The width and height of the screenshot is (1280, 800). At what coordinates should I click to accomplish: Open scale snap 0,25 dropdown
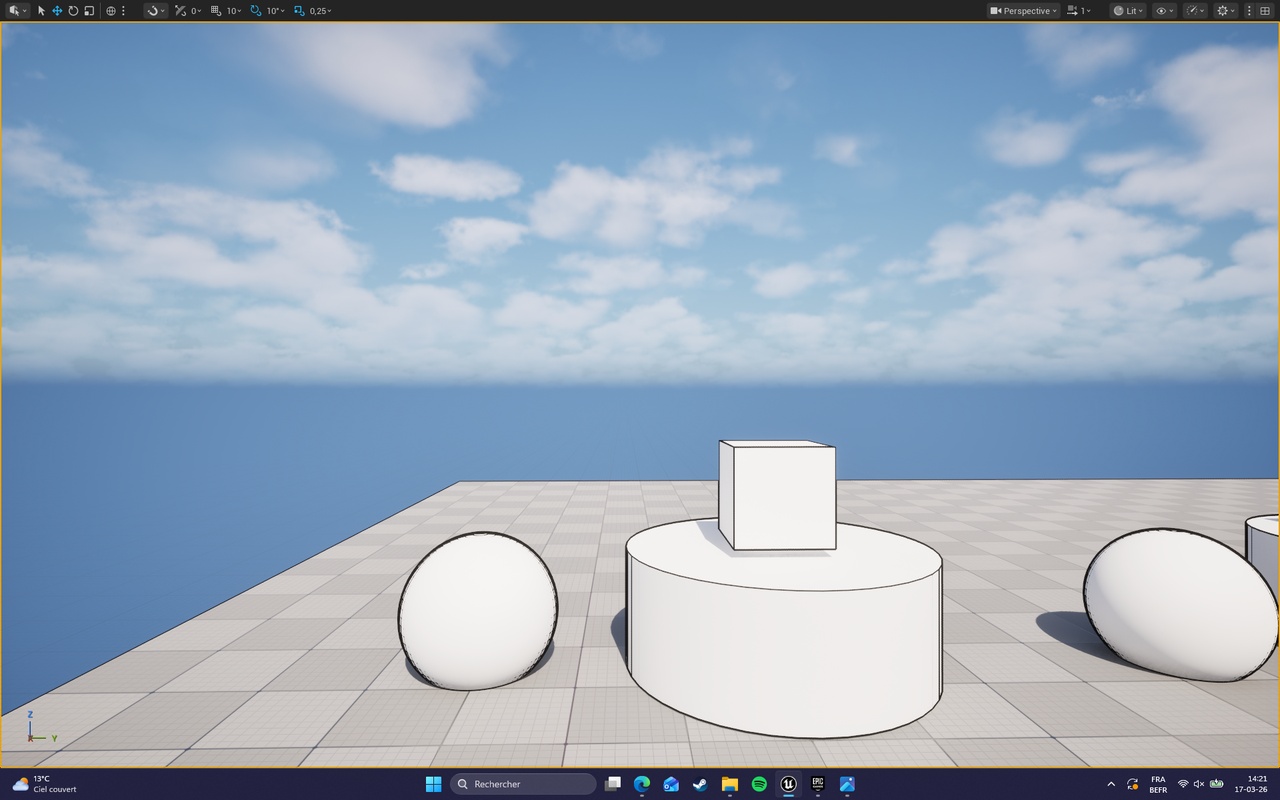point(321,10)
